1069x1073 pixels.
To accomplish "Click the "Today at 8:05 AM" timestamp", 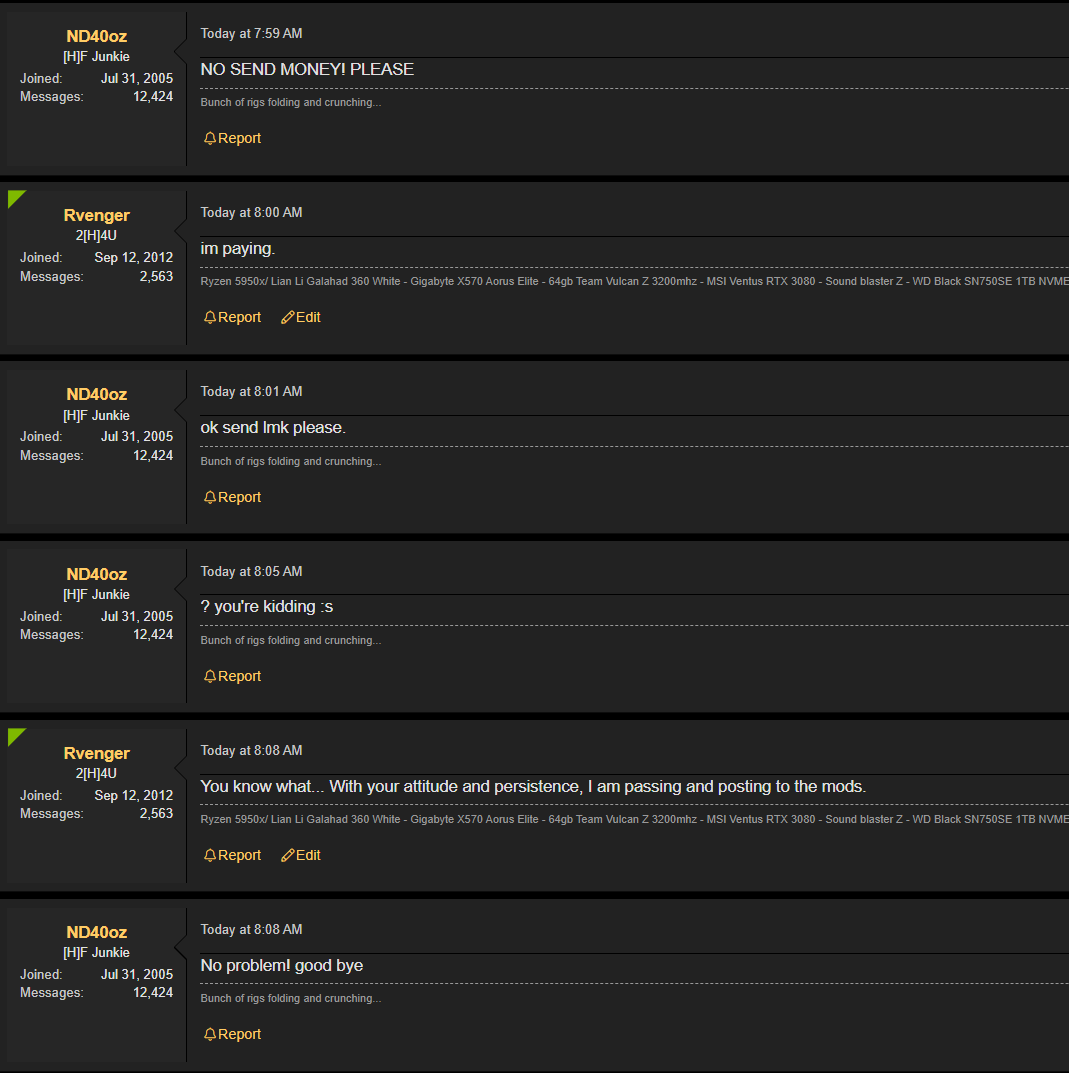I will 251,572.
